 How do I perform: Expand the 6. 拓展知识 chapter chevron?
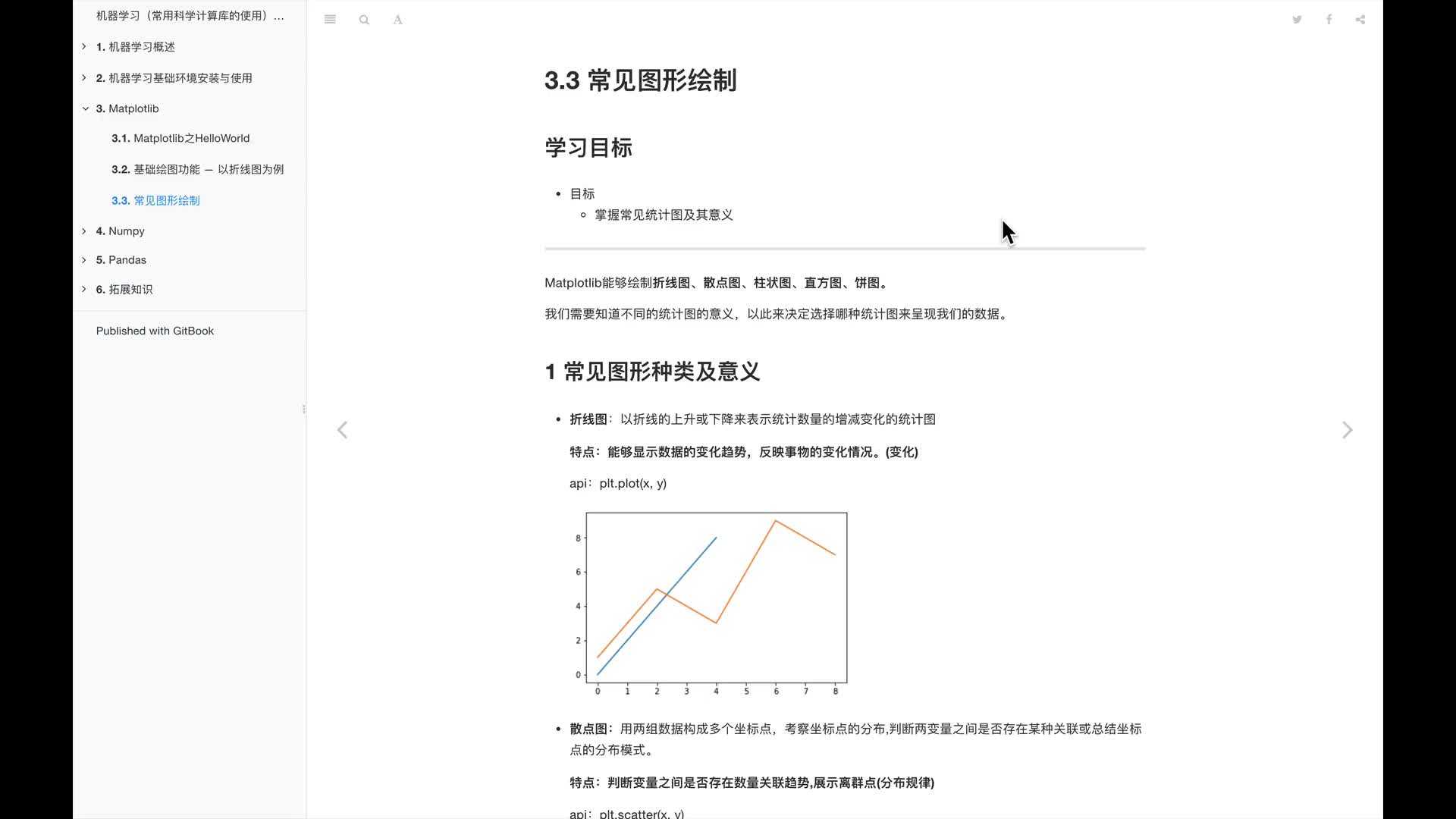coord(84,289)
